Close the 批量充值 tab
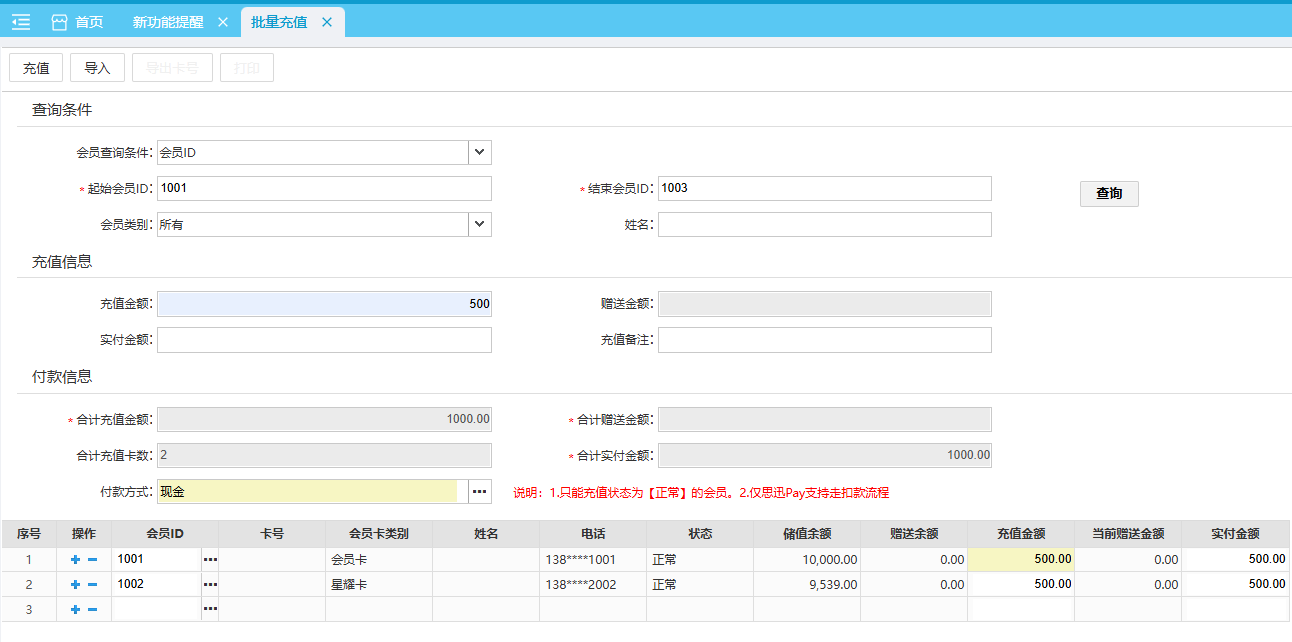The image size is (1292, 642). [326, 22]
